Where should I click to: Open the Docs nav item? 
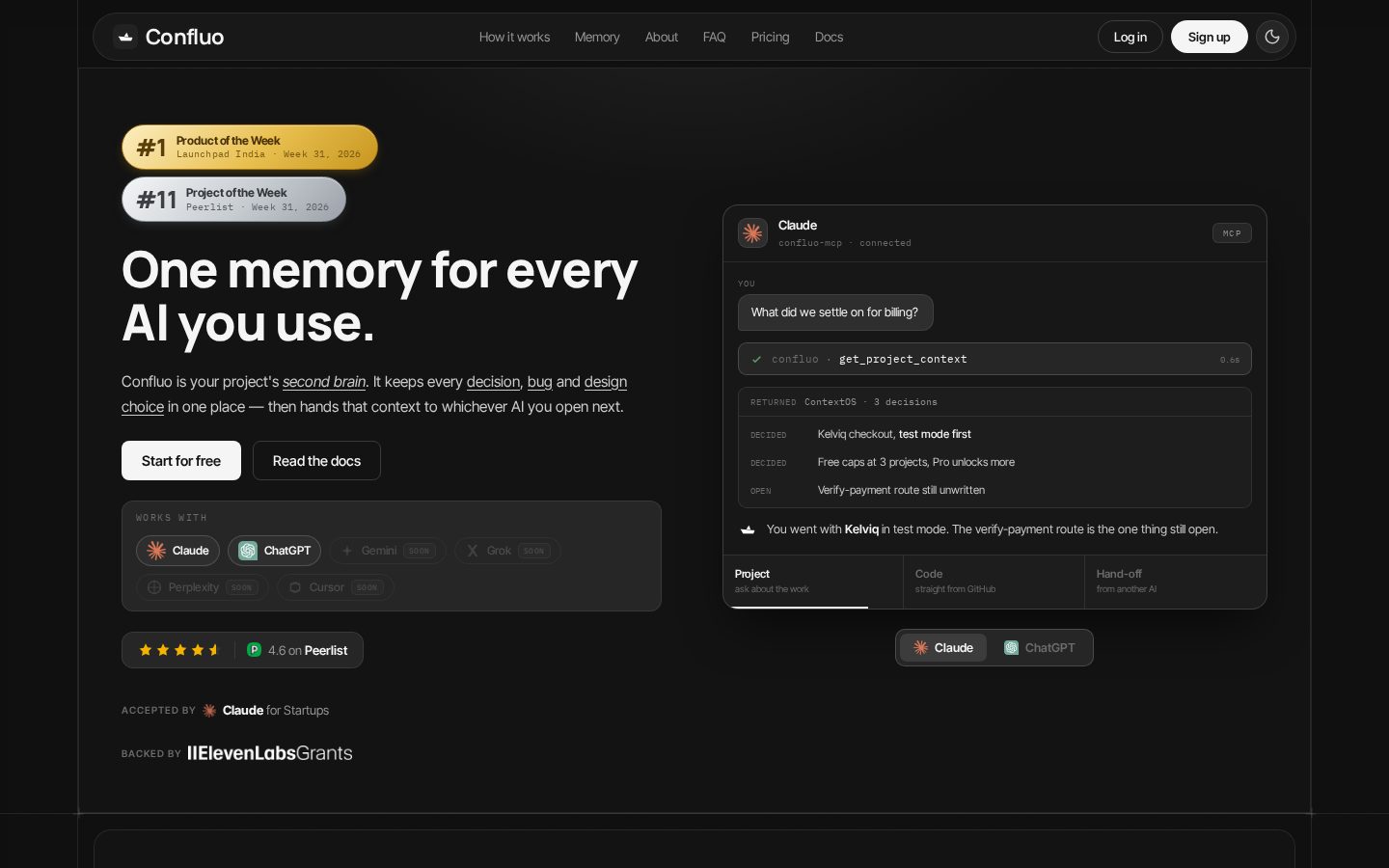coord(829,37)
